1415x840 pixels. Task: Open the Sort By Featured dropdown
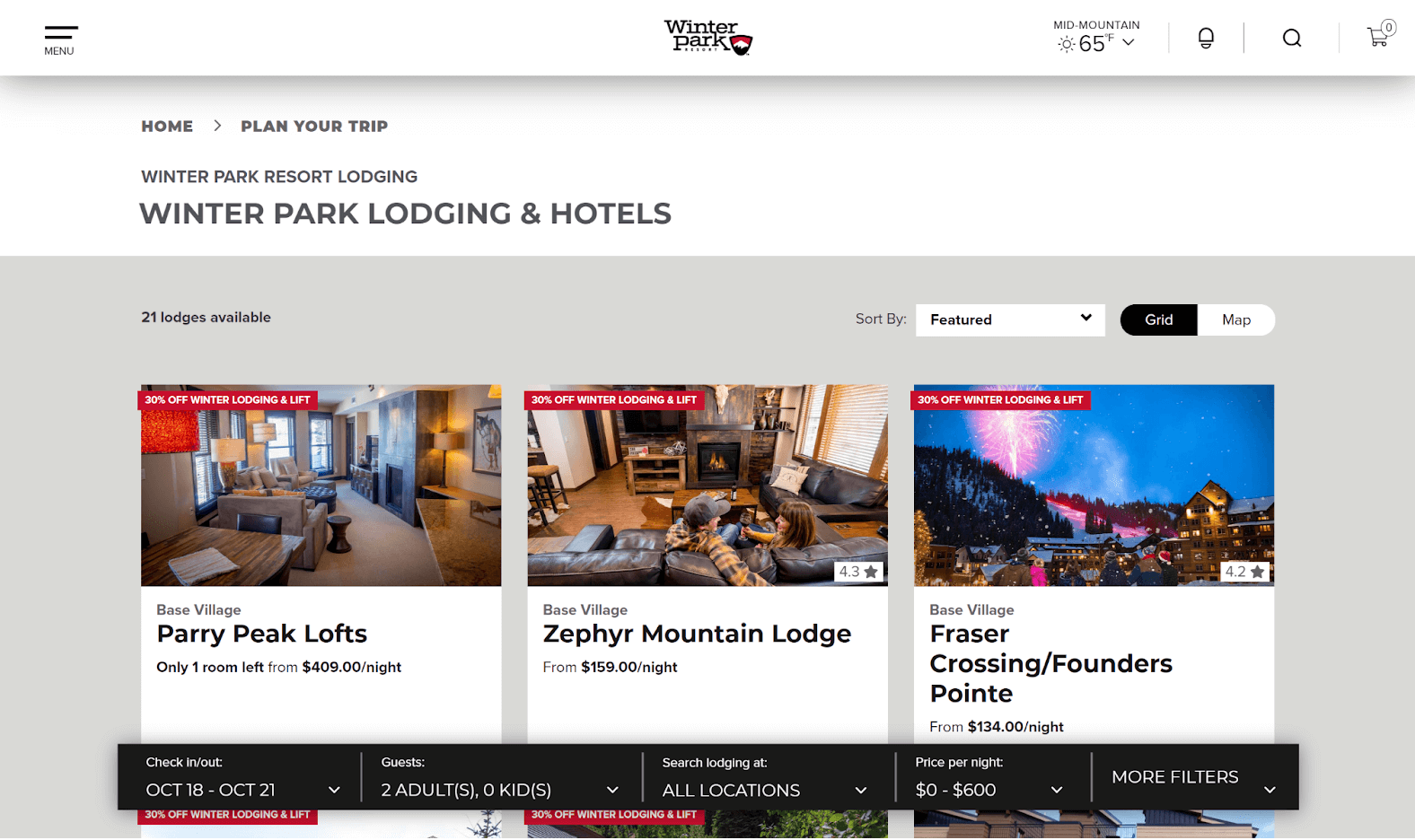1010,319
